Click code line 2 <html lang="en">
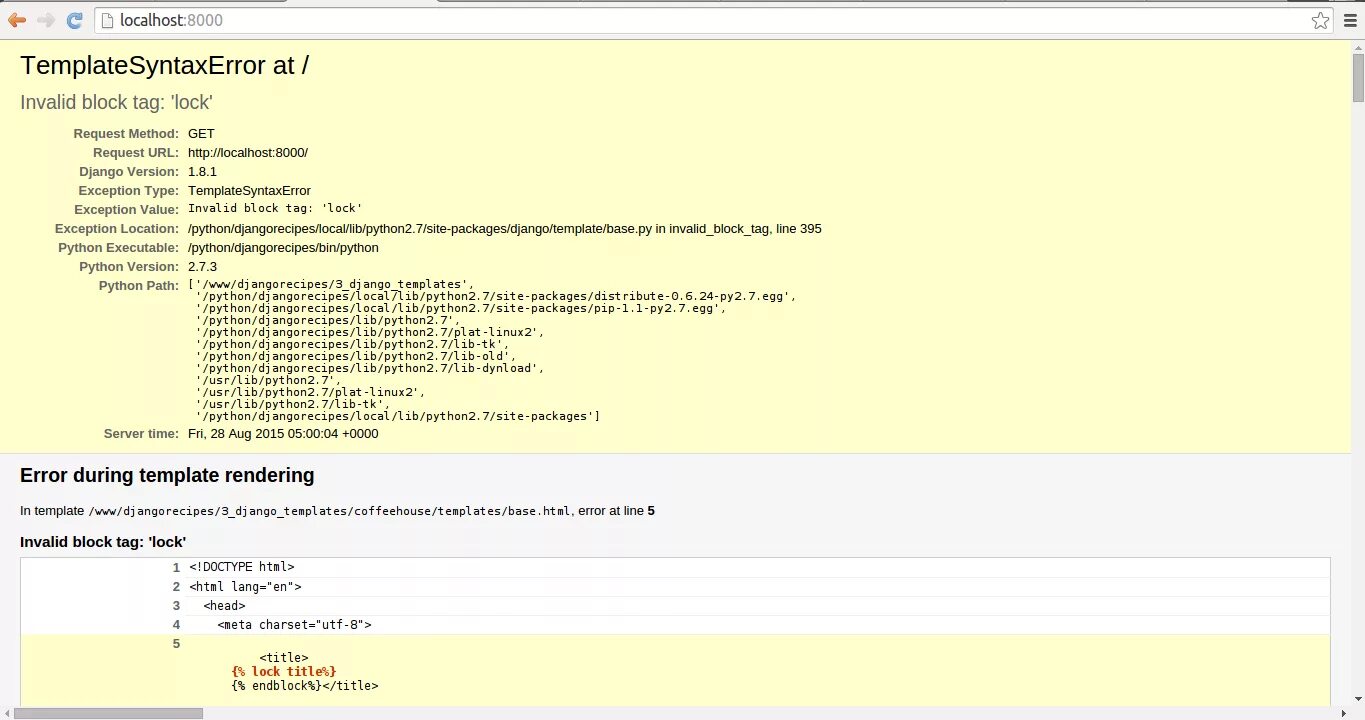Image resolution: width=1365 pixels, height=720 pixels. point(245,587)
